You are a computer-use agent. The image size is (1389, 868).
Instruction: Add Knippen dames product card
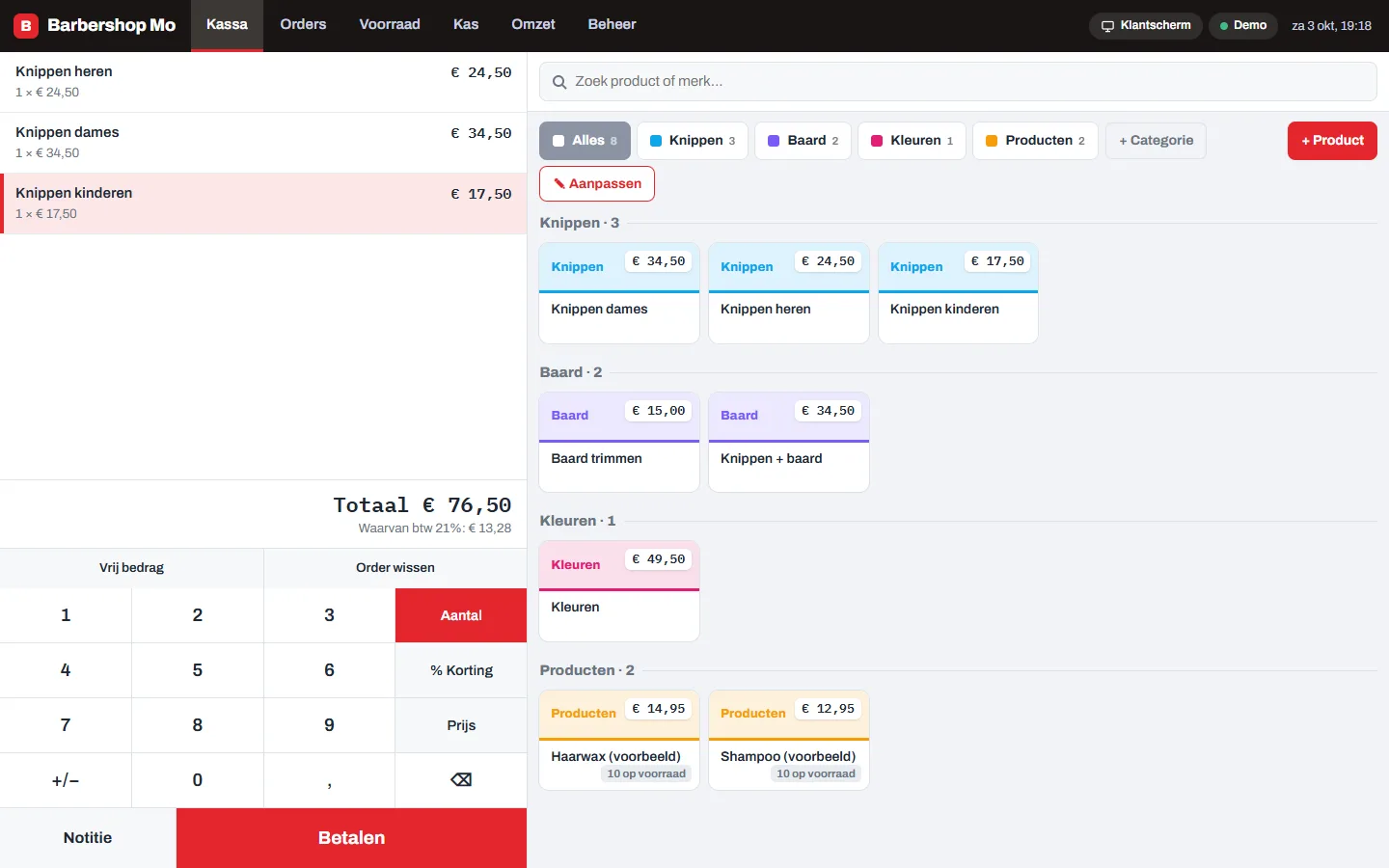(x=619, y=293)
